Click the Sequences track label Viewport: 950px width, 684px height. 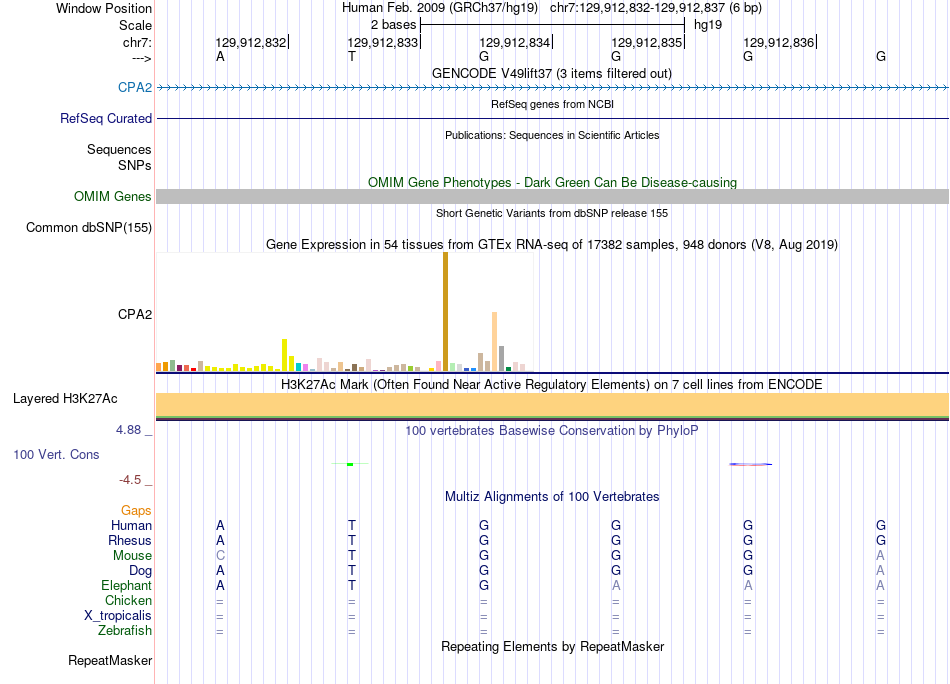(119, 149)
